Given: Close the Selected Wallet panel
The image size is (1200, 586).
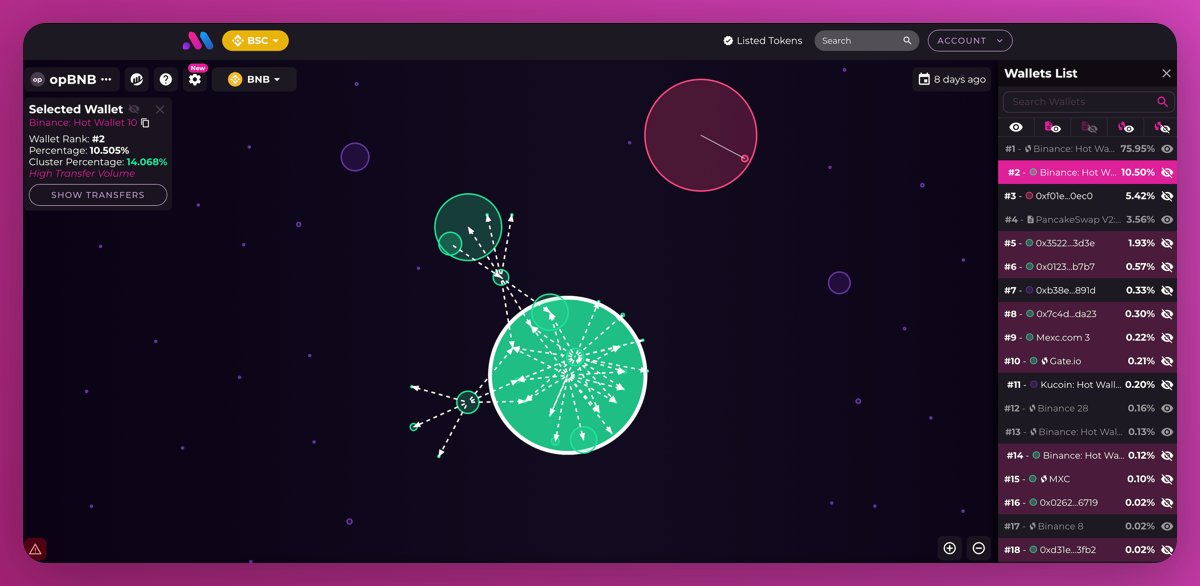Looking at the screenshot, I should tap(160, 109).
